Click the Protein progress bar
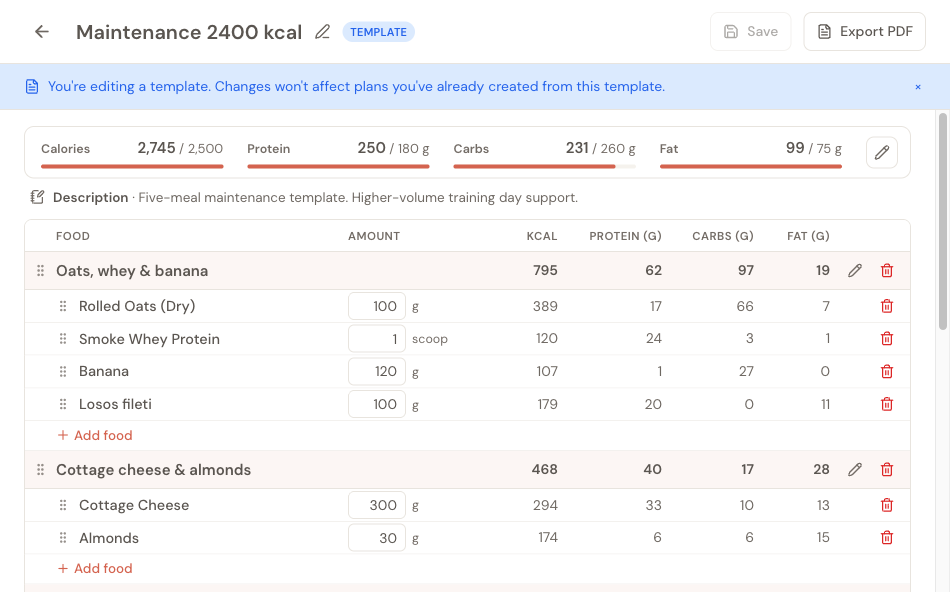 pos(338,166)
